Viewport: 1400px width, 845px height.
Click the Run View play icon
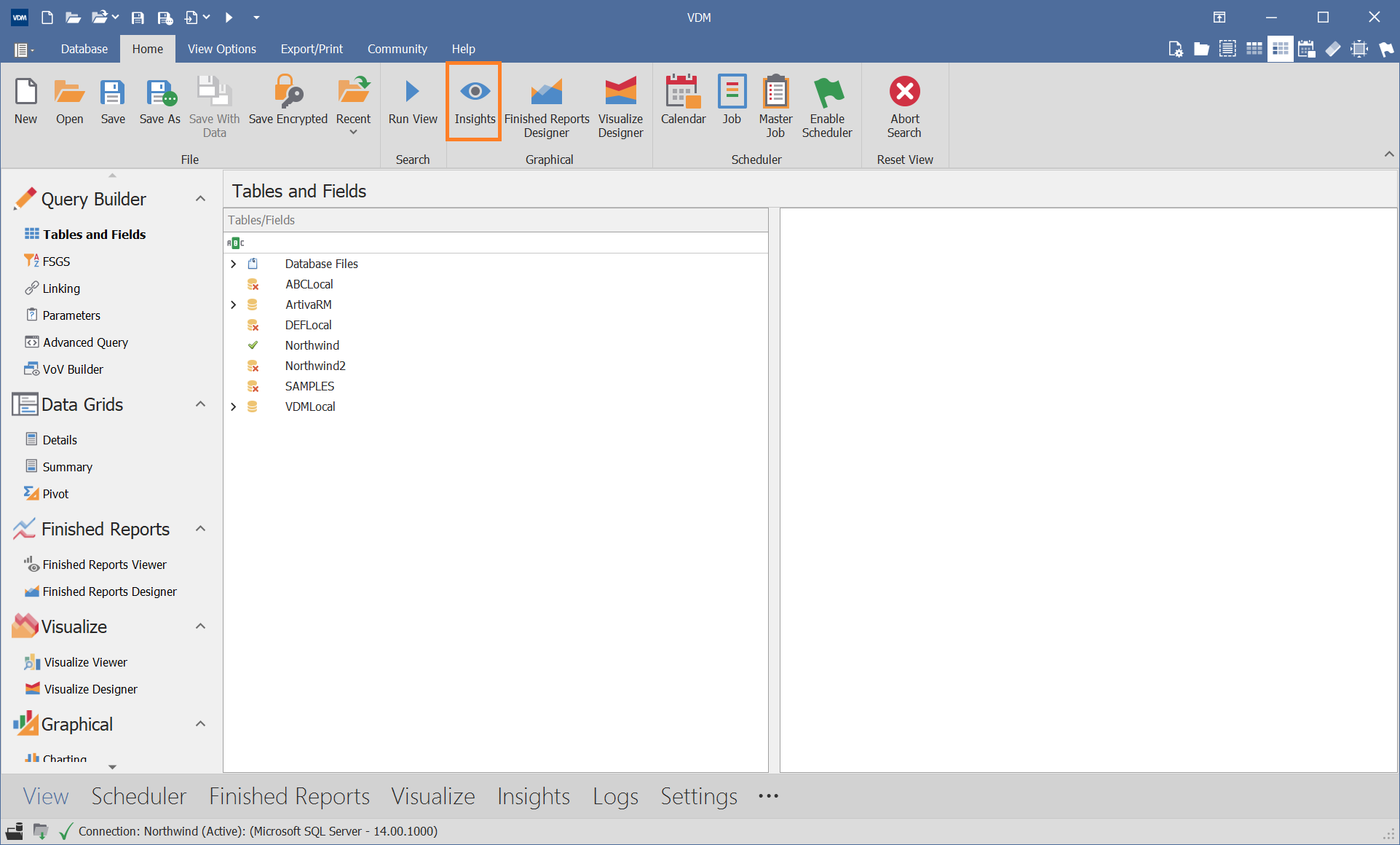pos(412,92)
